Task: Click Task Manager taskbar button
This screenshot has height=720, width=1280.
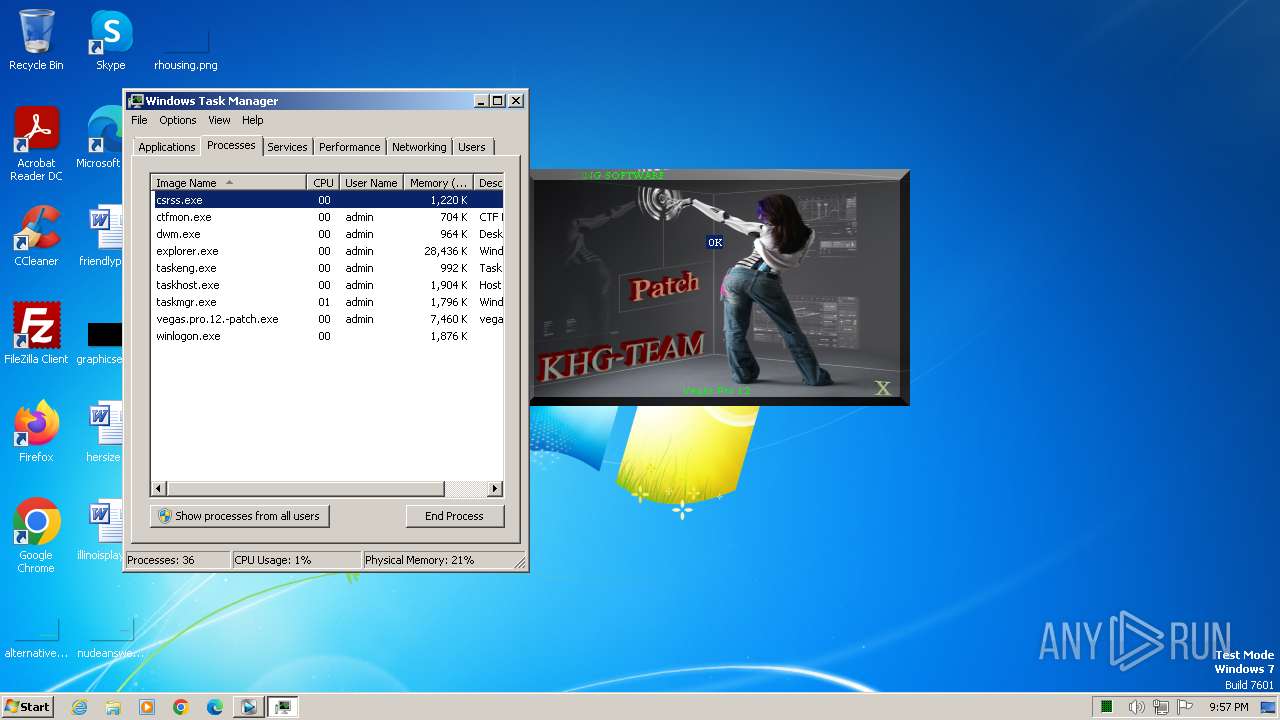Action: click(283, 707)
